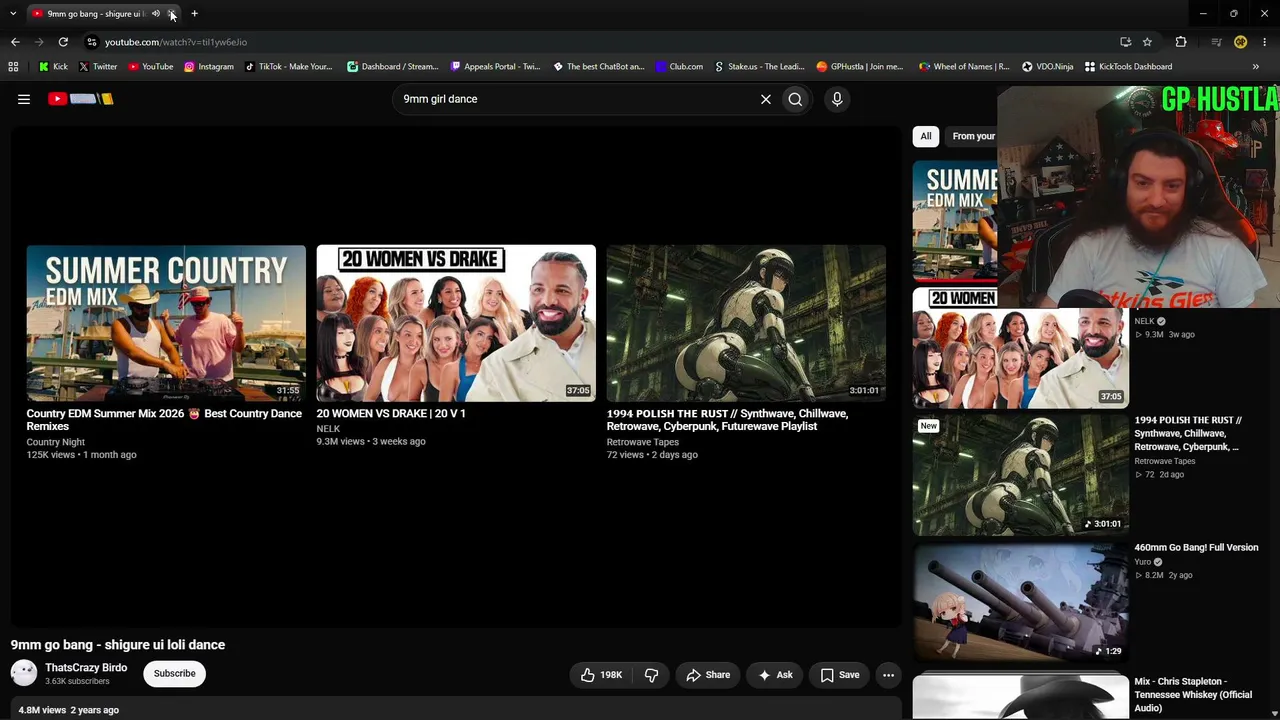
Task: Open a new browser tab
Action: (195, 14)
